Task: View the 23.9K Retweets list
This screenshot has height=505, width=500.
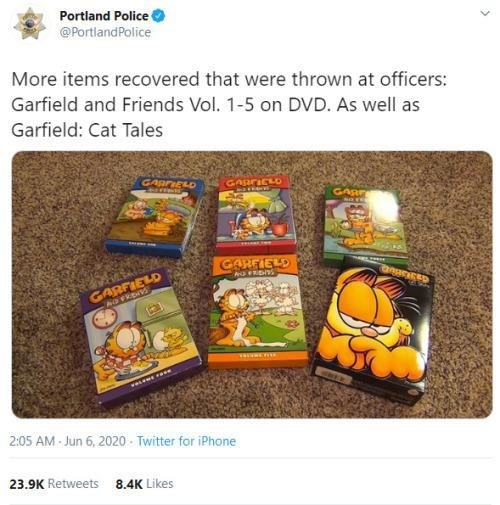Action: (54, 484)
